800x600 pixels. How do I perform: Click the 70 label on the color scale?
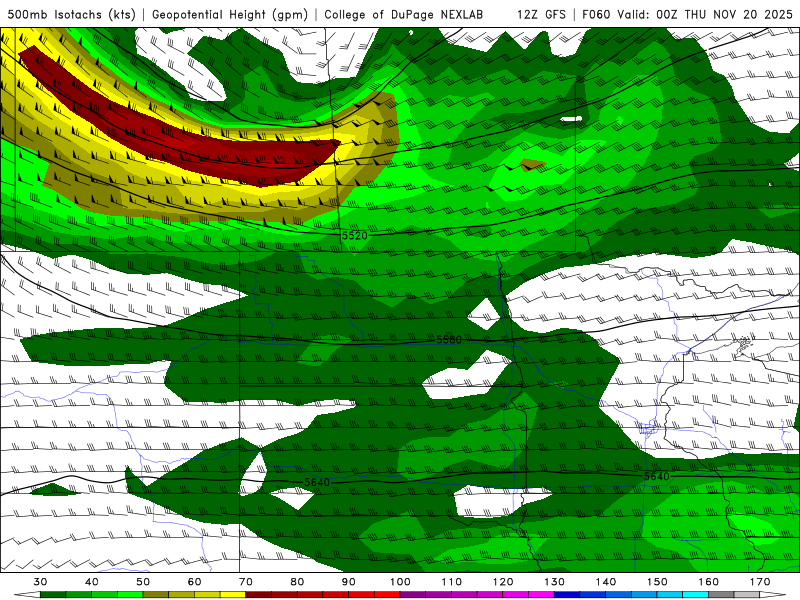point(246,582)
